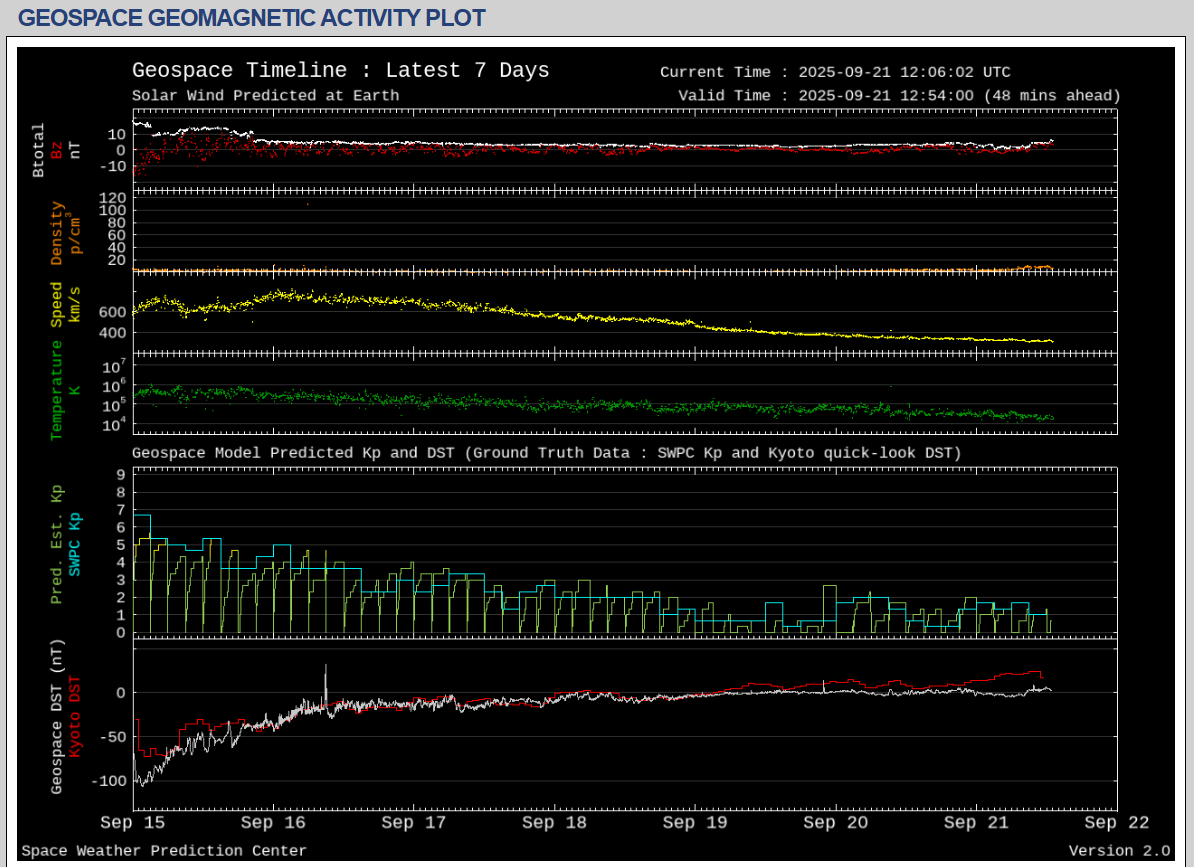Click the white Btotal axis label
Image resolution: width=1194 pixels, height=867 pixels.
pos(39,150)
